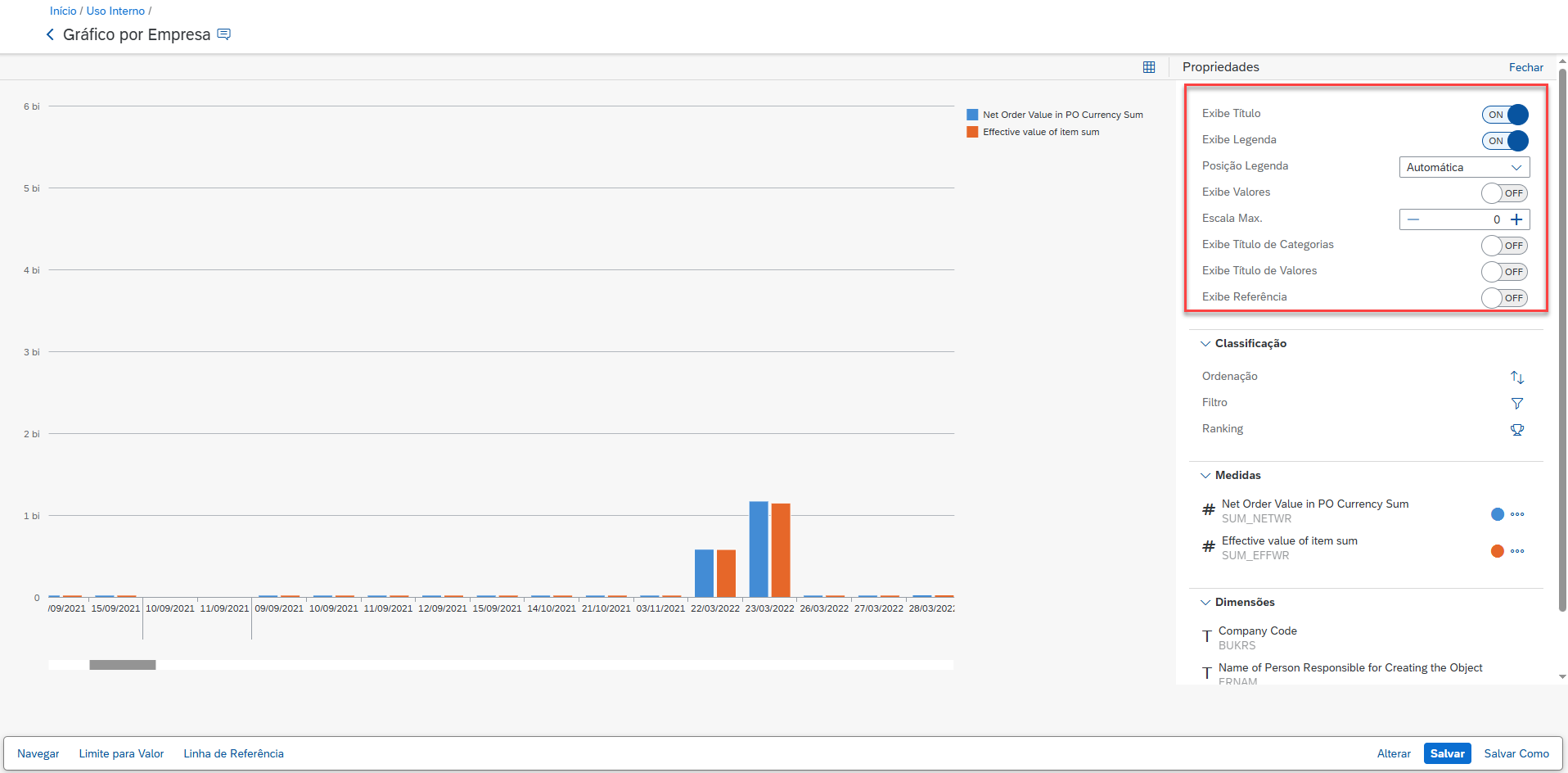Open the Filtro funnel icon
Image resolution: width=1568 pixels, height=773 pixels.
1516,403
